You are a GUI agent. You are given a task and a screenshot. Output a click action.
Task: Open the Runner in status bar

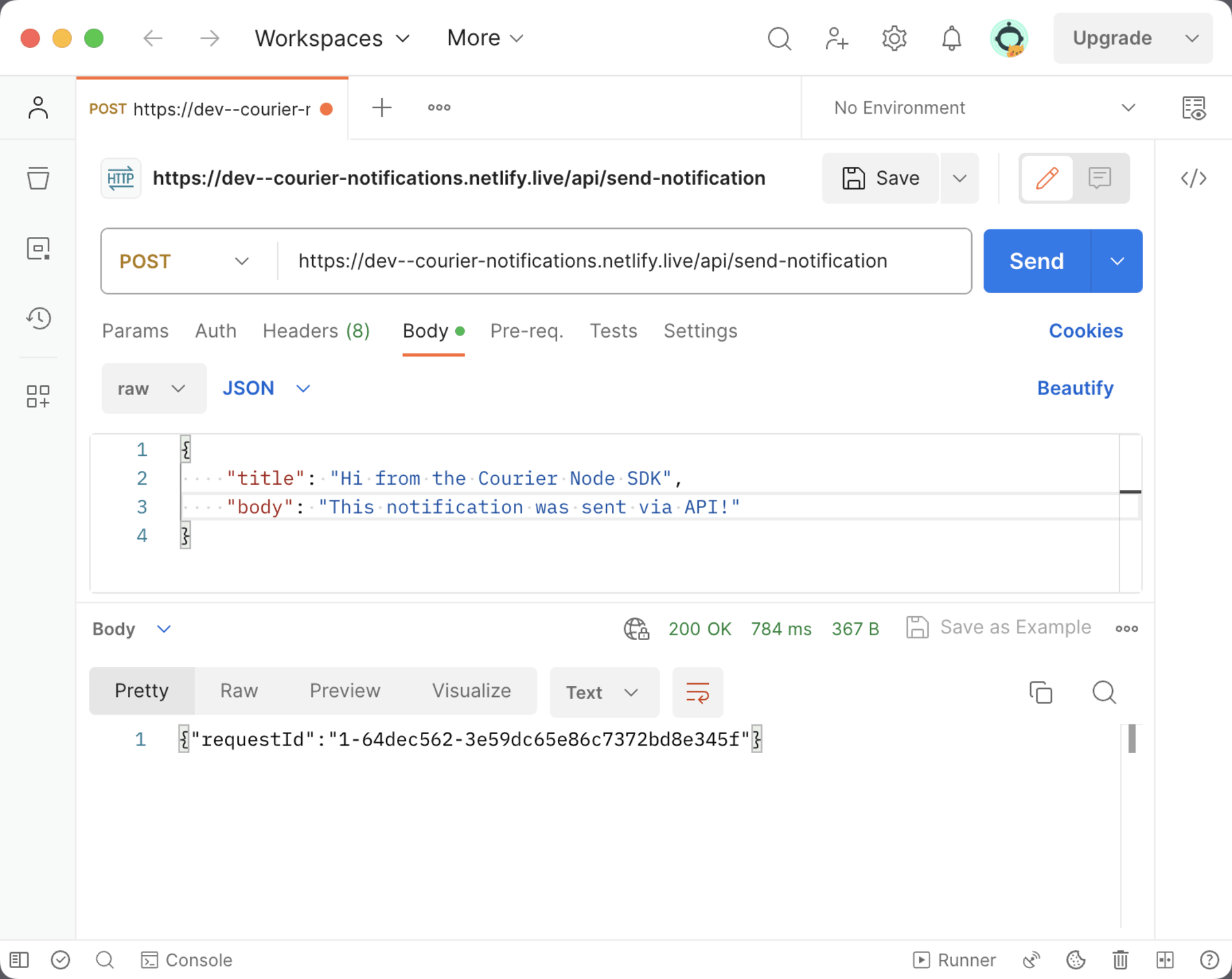point(954,960)
